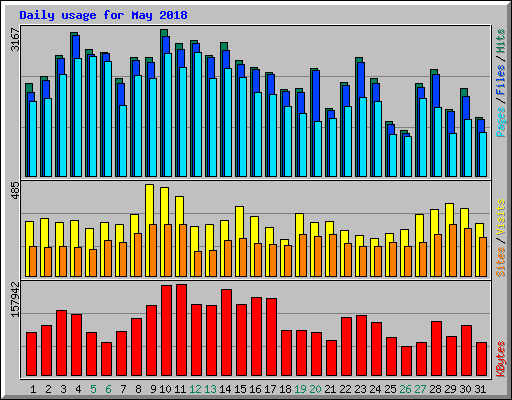Select day label 22 on the x-axis
The width and height of the screenshot is (512, 400).
coord(345,389)
